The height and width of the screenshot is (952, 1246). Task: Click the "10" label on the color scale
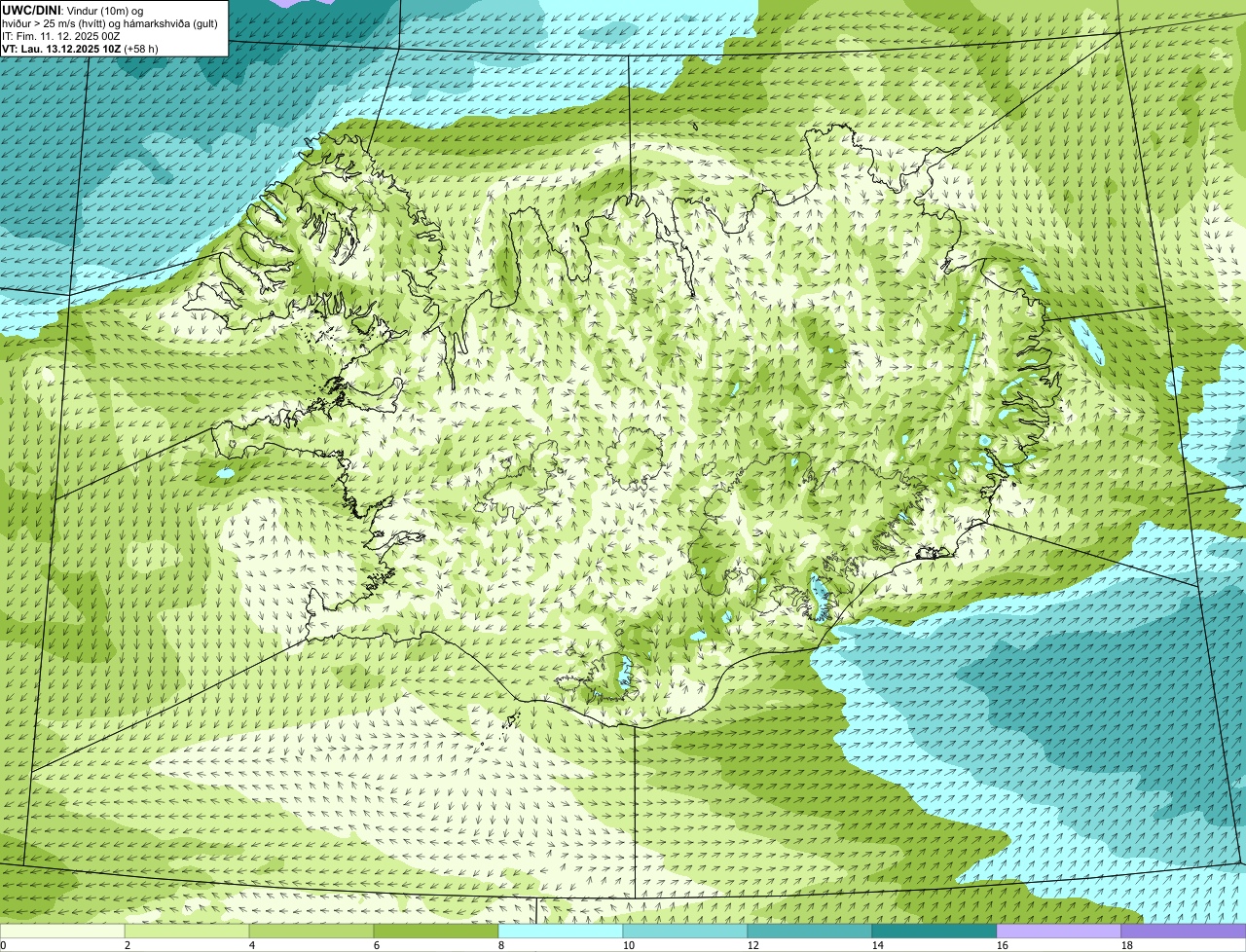click(x=629, y=945)
